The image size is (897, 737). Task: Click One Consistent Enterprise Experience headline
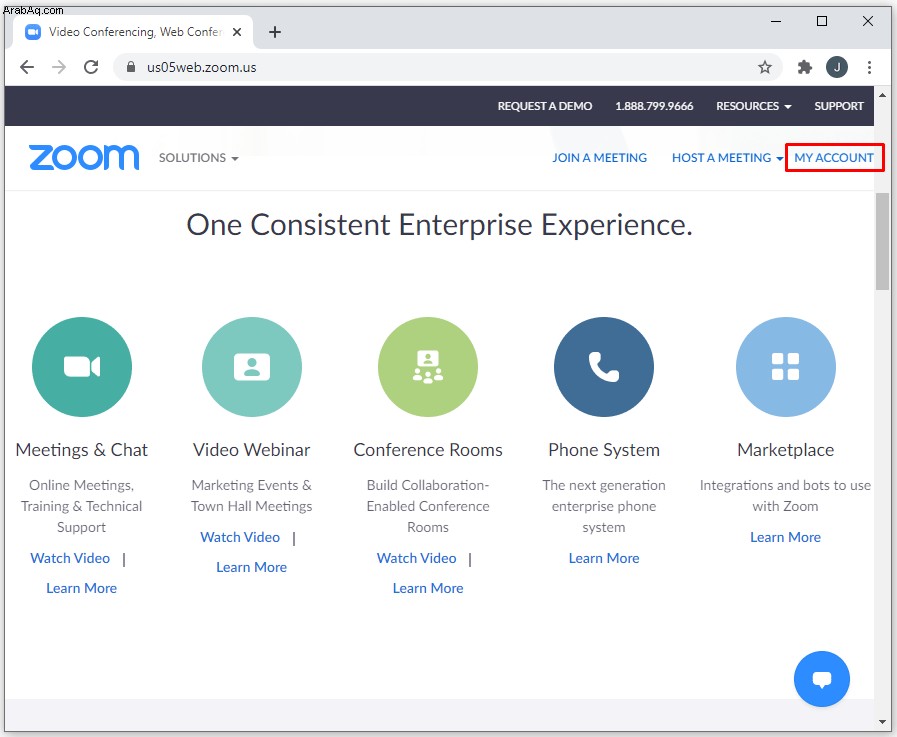tap(439, 225)
